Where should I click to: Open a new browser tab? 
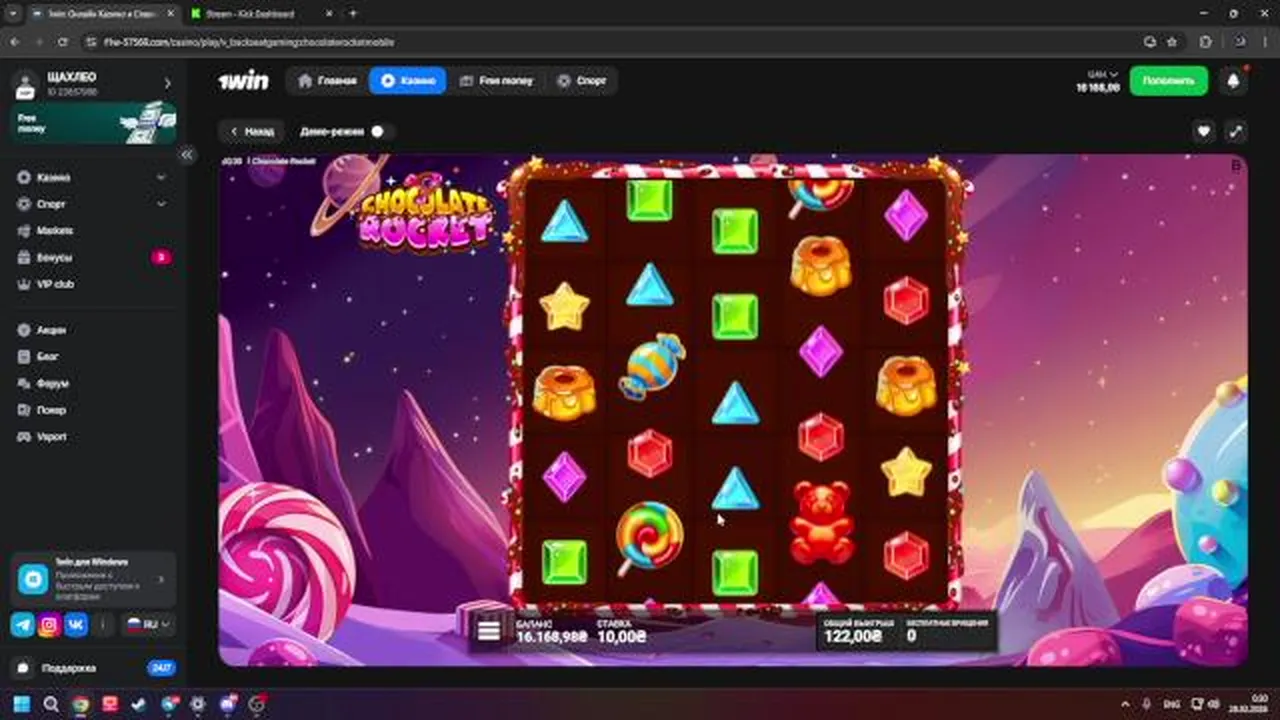tap(352, 14)
